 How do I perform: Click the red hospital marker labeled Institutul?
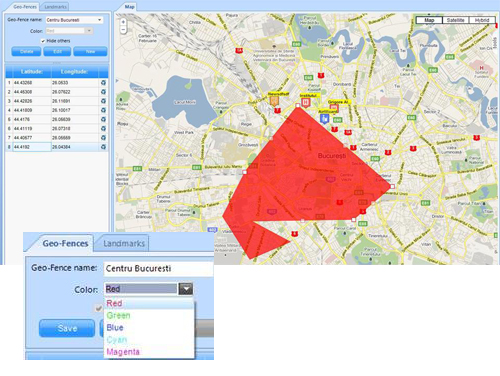306,102
